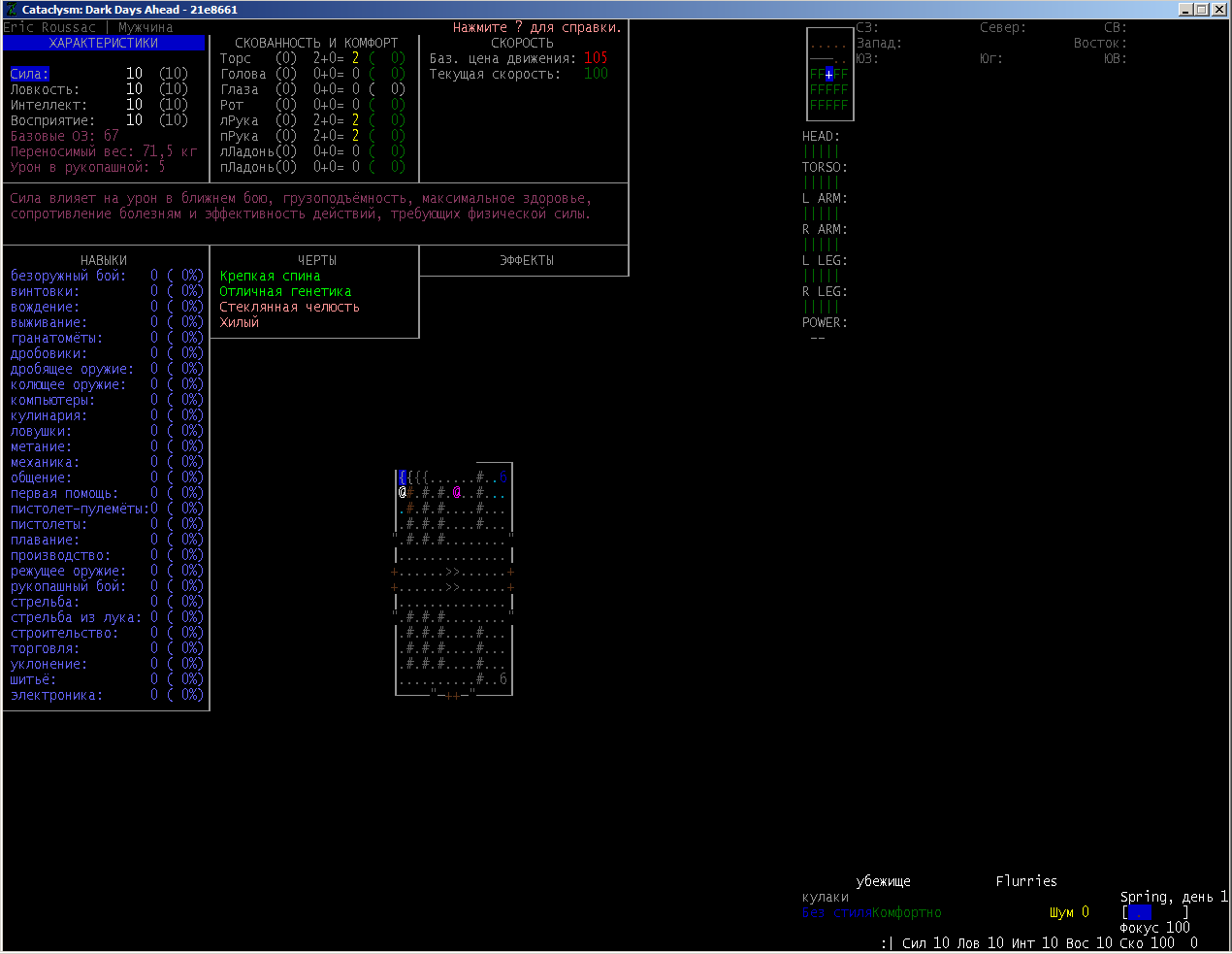Select the Отличная генетика trait
This screenshot has height=954, width=1232.
pyautogui.click(x=285, y=291)
